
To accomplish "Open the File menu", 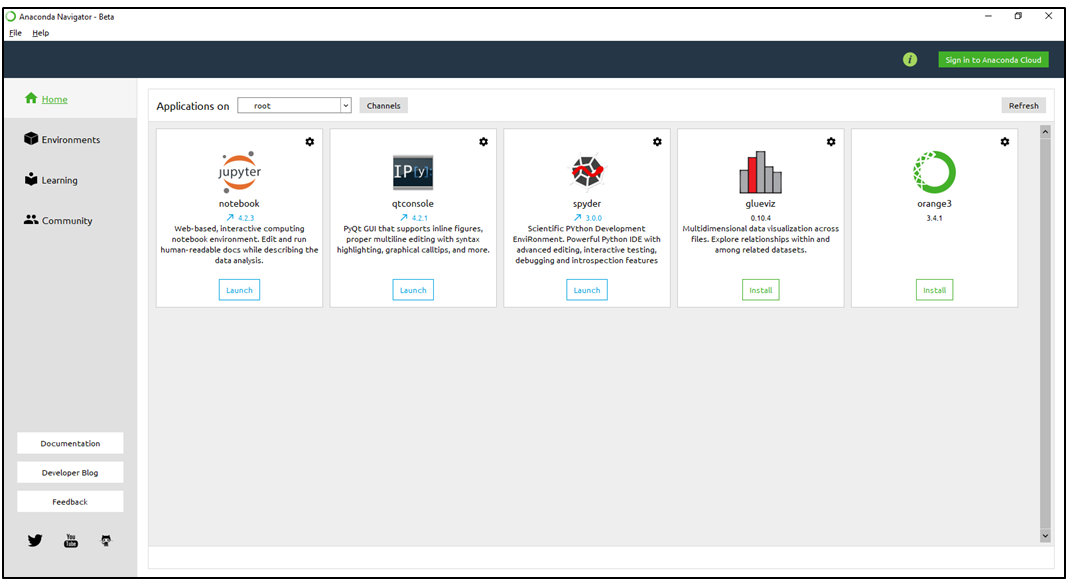I will 15,33.
